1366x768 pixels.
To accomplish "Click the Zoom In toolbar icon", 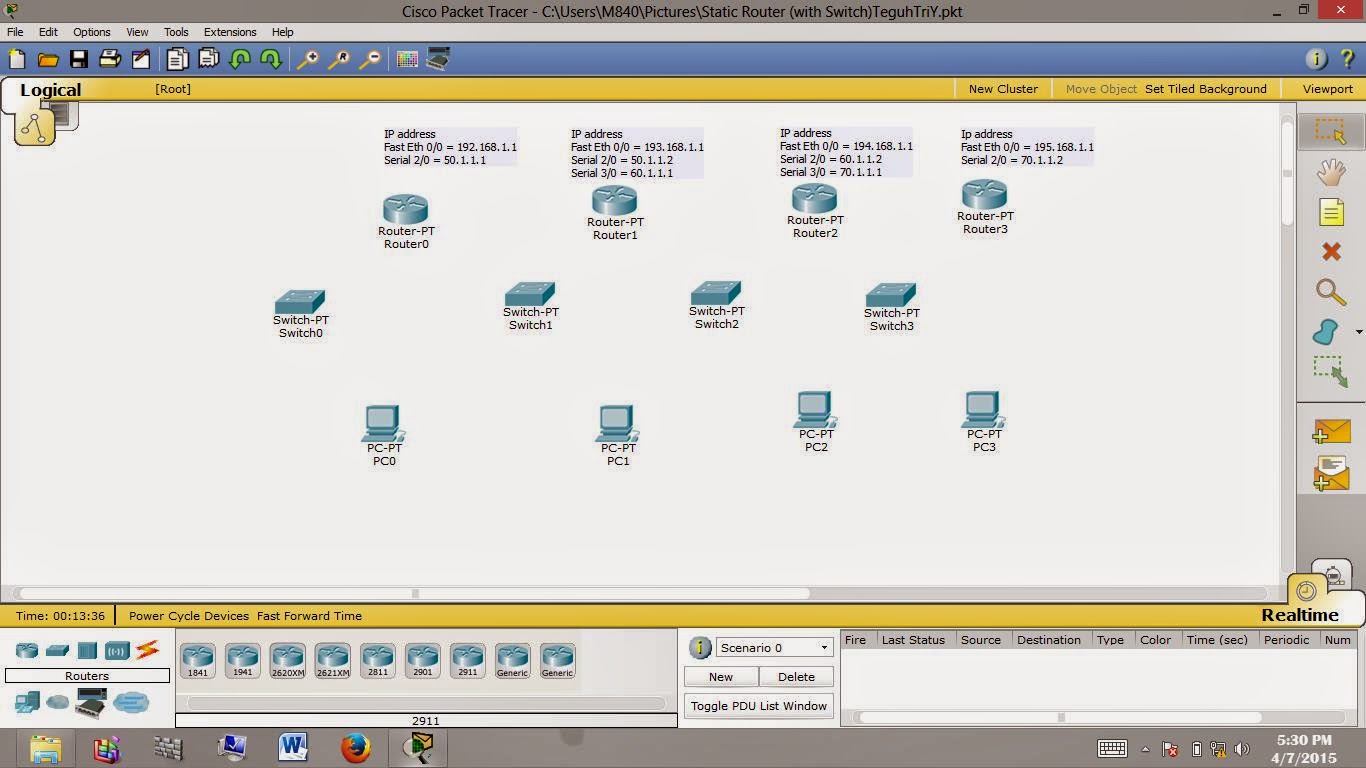I will pyautogui.click(x=308, y=59).
